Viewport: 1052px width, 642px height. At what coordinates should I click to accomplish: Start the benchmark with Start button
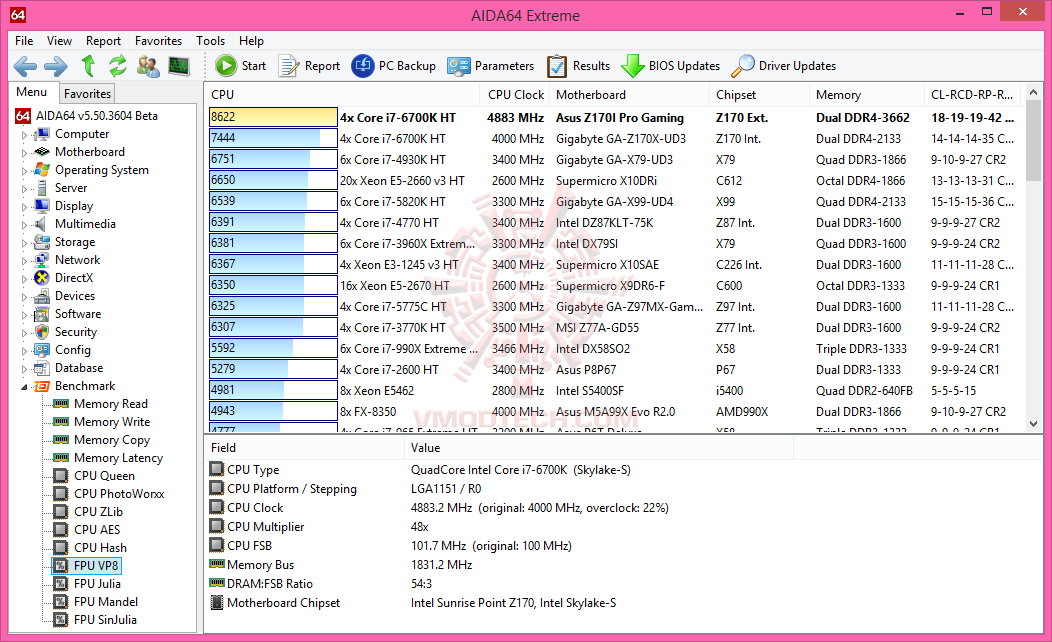tap(241, 66)
